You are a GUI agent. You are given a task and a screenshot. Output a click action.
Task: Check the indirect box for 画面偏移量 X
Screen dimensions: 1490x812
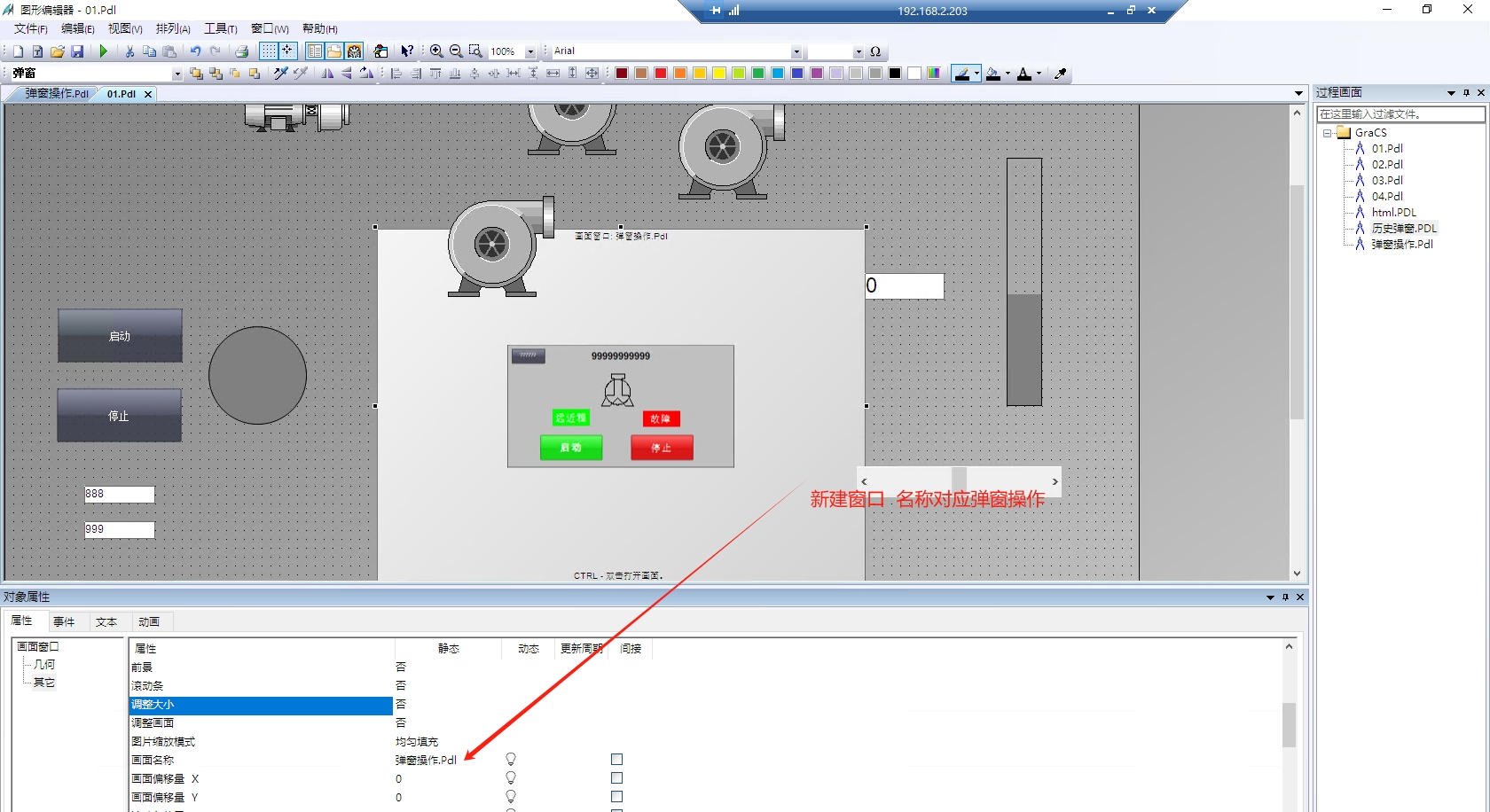(x=616, y=778)
